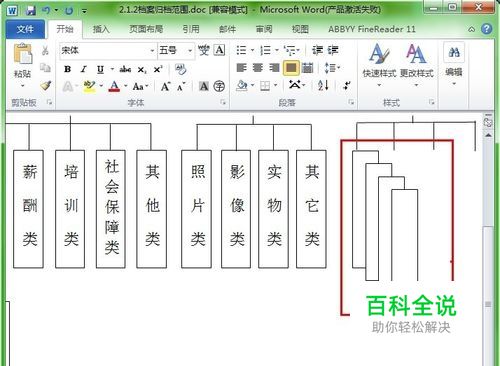Open the Paragraph dialog launcher
Image resolution: width=500 pixels, height=366 pixels.
click(x=351, y=102)
